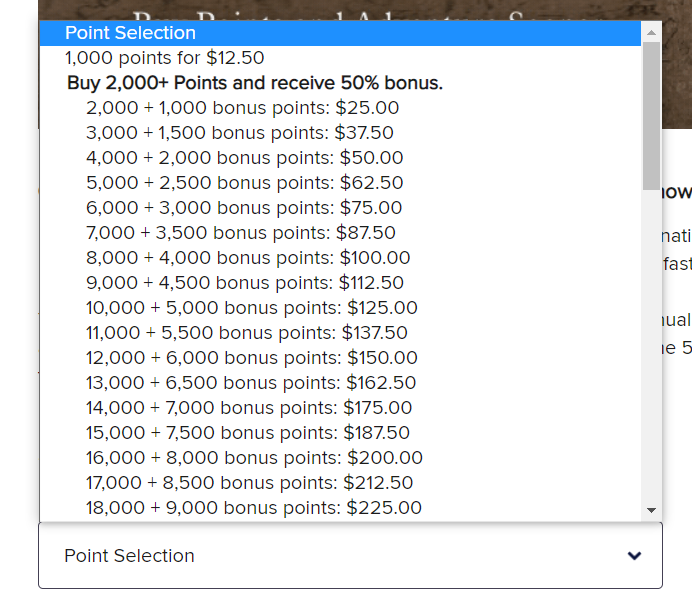Select 9,000 + 4,500 bonus points: $112.50
This screenshot has height=613, width=692.
coord(245,283)
